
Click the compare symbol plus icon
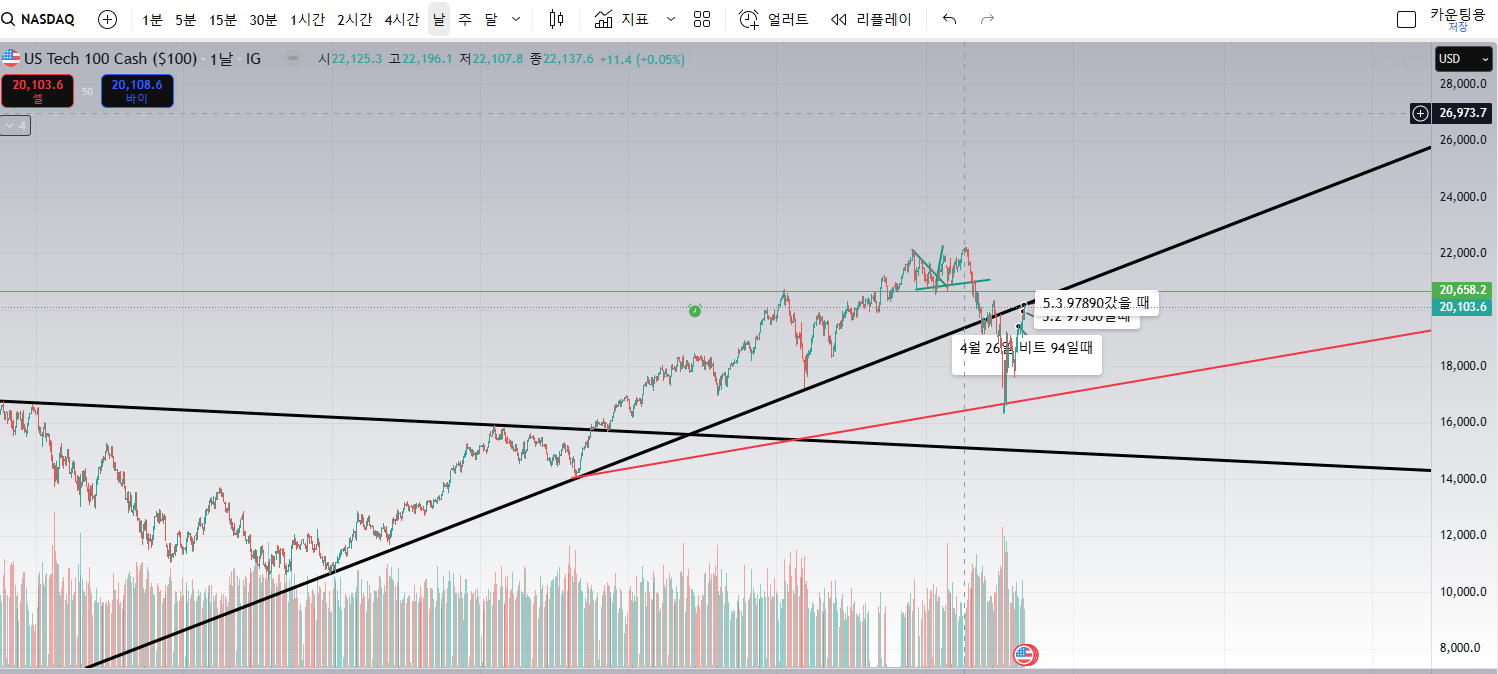tap(107, 19)
